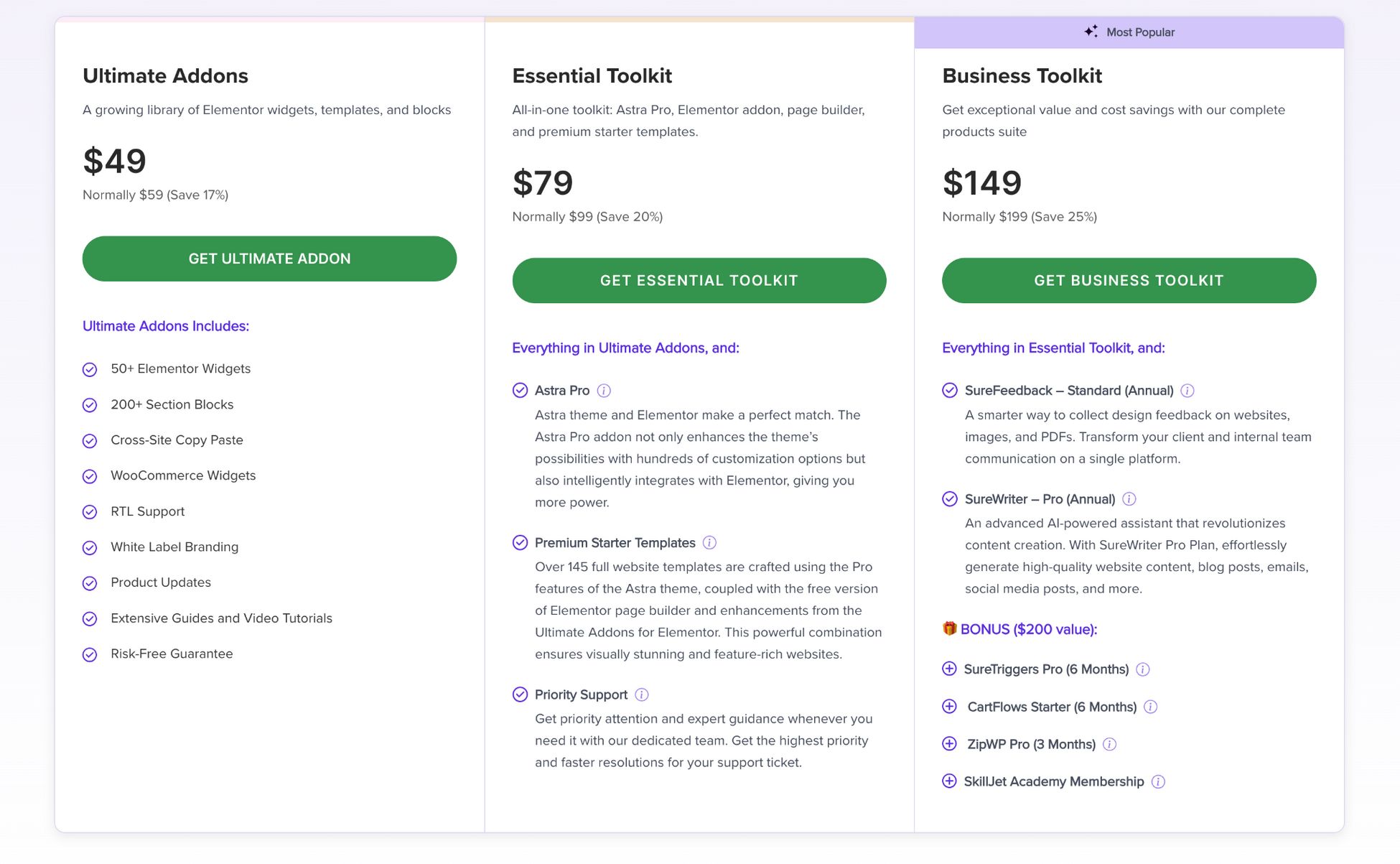Click 'White Label Branding' list item
This screenshot has height=864, width=1400.
click(x=174, y=547)
